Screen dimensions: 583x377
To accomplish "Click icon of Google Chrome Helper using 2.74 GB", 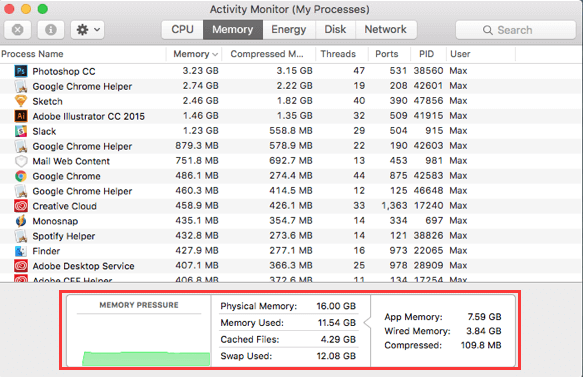I will tap(21, 86).
